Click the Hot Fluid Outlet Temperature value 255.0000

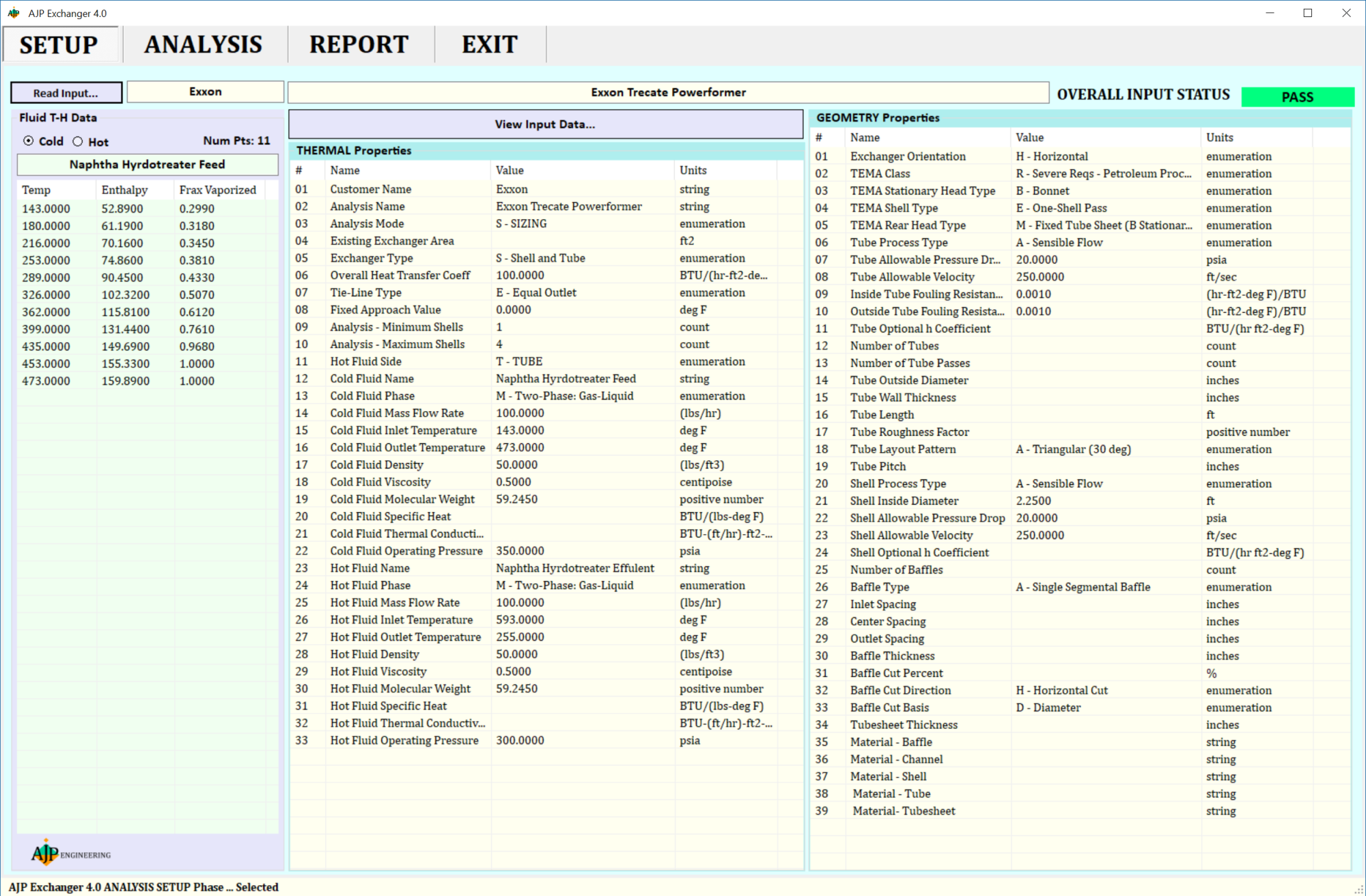[520, 637]
